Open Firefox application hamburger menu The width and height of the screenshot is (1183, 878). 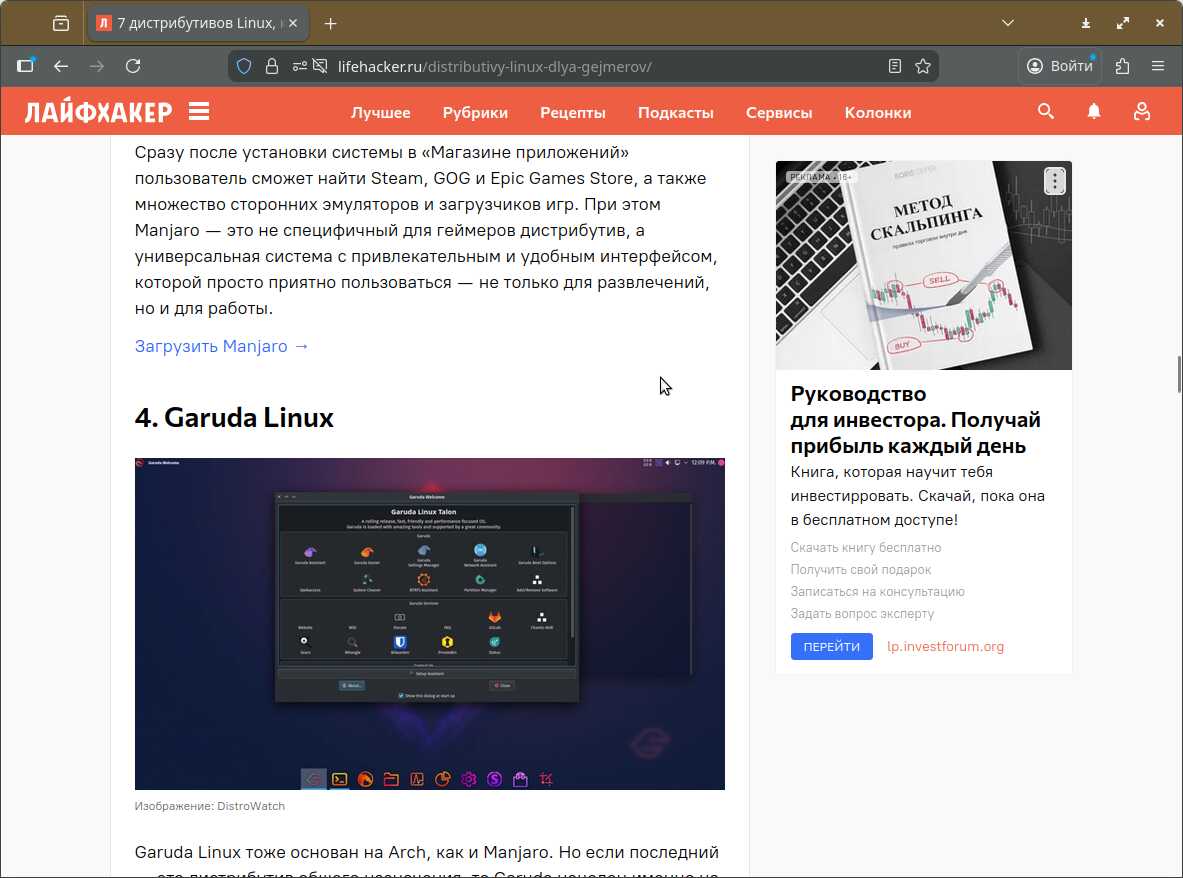(x=1158, y=66)
